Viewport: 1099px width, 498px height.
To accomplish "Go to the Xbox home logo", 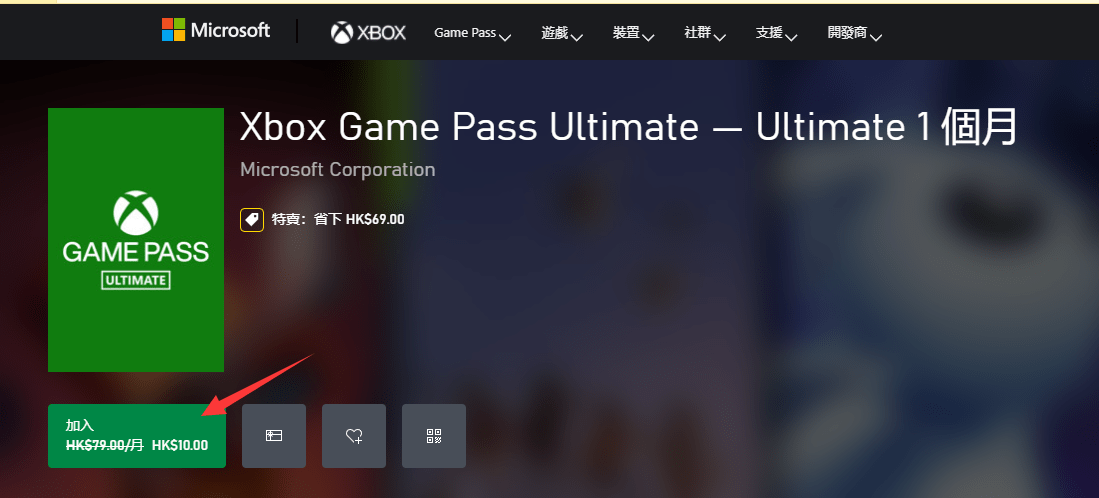I will click(368, 33).
